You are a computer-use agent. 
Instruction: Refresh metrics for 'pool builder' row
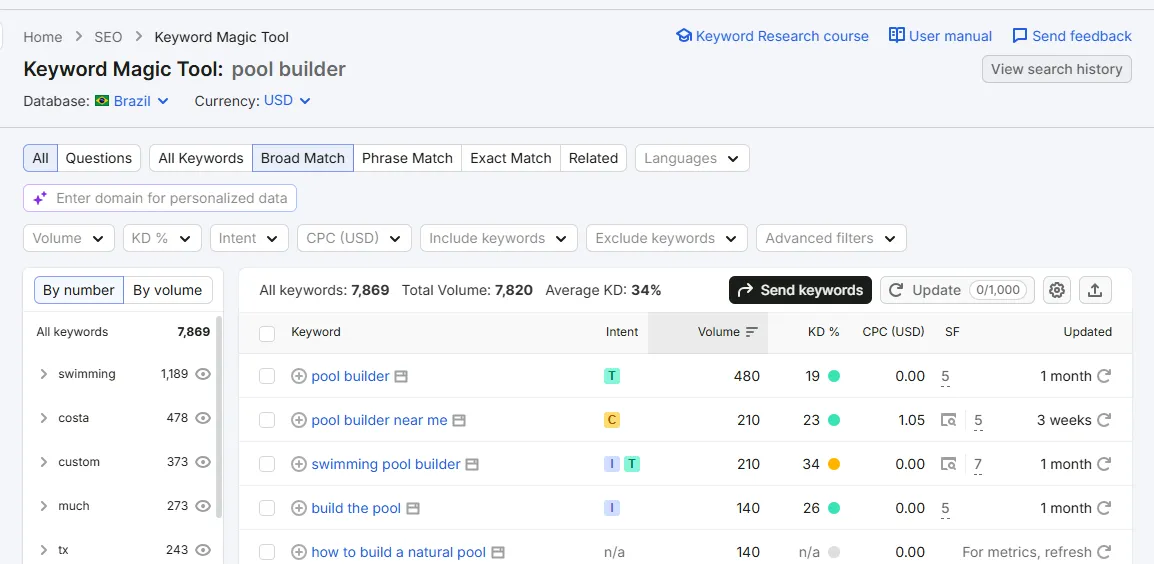click(x=1104, y=376)
